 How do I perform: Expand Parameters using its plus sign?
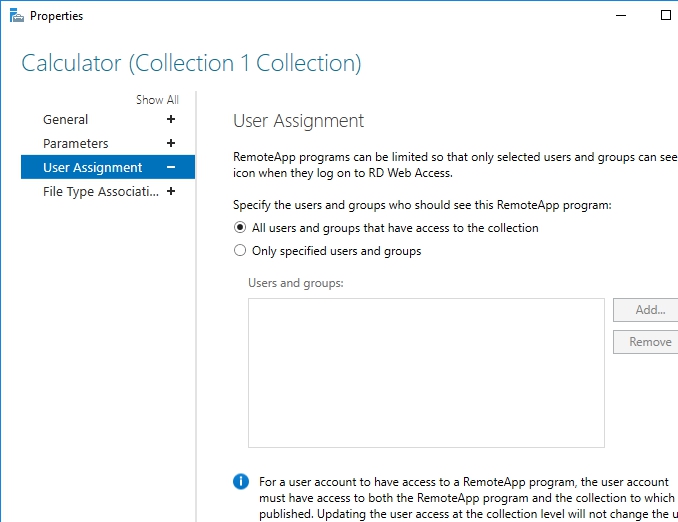(x=171, y=144)
